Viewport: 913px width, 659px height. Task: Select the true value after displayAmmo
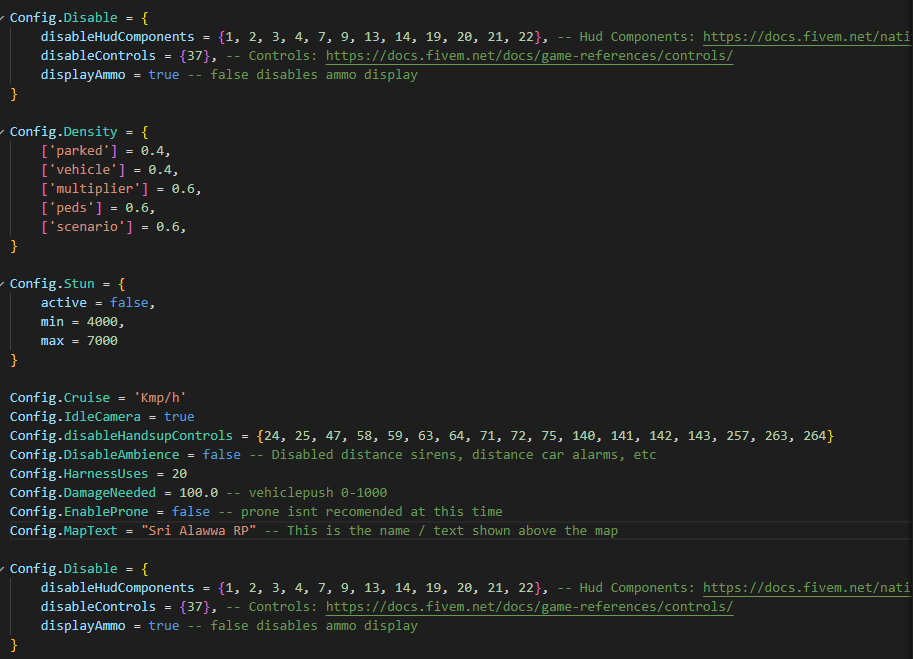click(163, 74)
